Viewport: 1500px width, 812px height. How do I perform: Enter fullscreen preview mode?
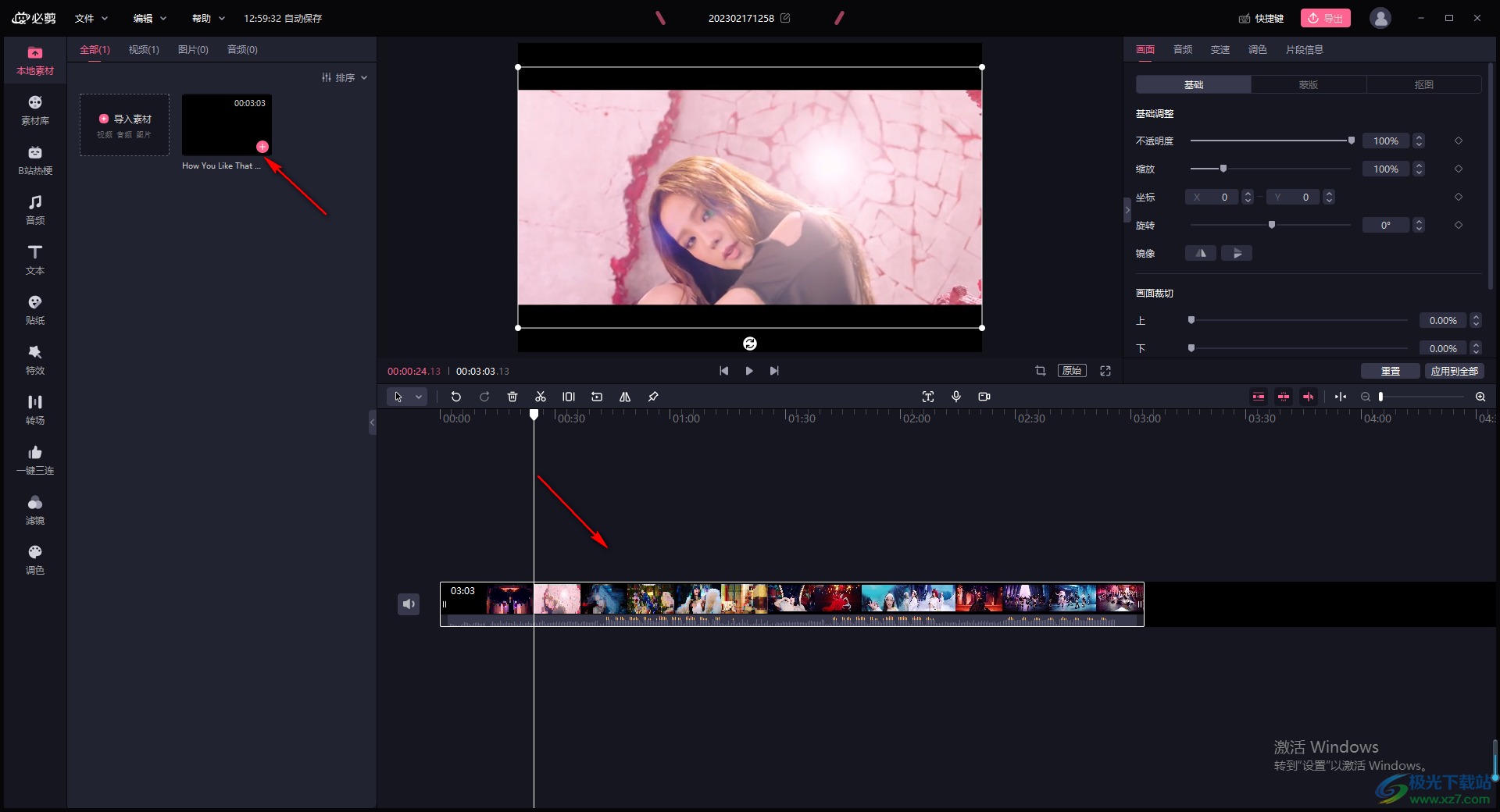tap(1105, 371)
